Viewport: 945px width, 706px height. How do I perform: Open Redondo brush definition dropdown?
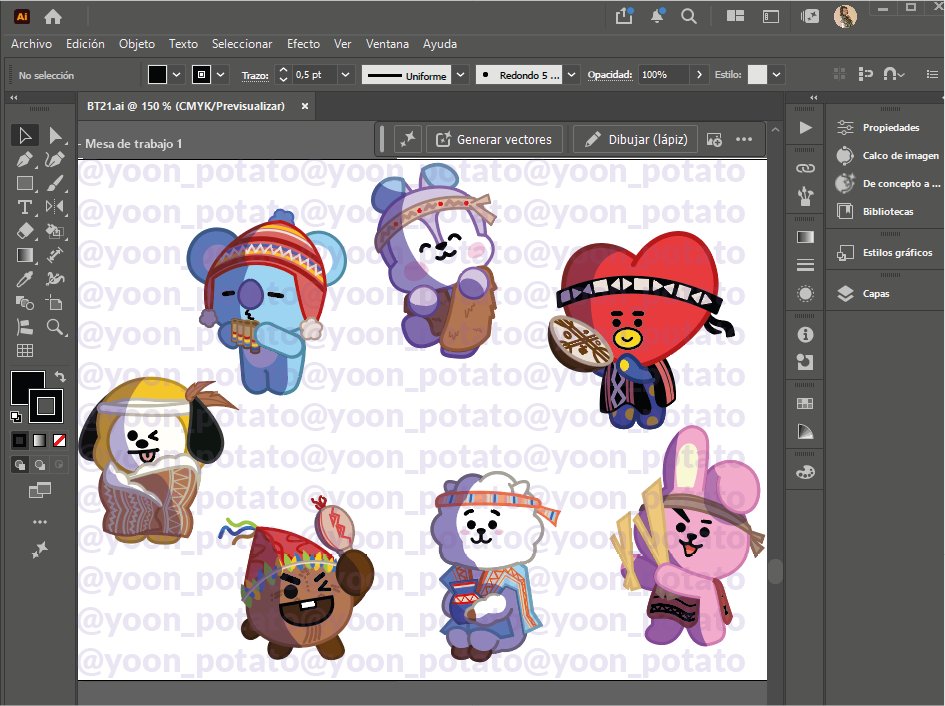point(571,75)
